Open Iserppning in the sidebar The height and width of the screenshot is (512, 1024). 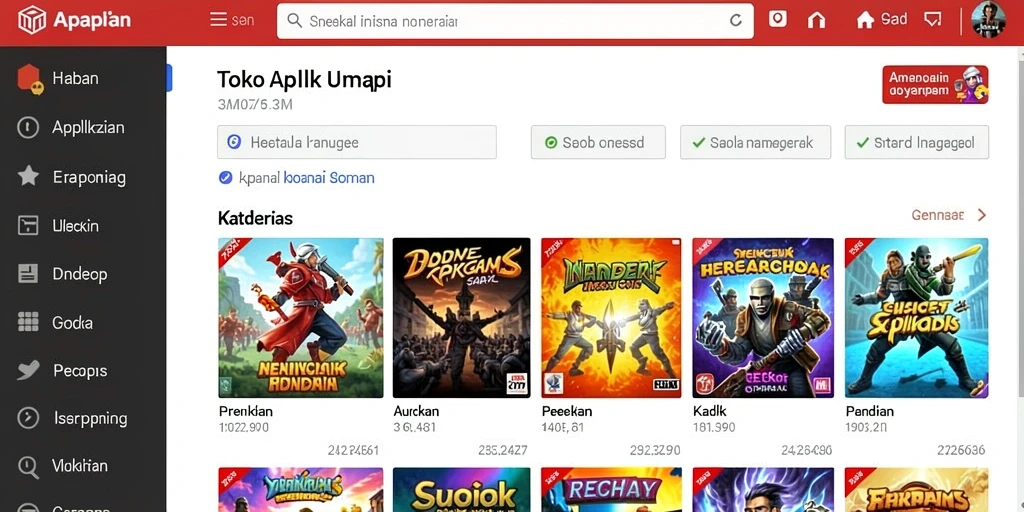tap(83, 419)
